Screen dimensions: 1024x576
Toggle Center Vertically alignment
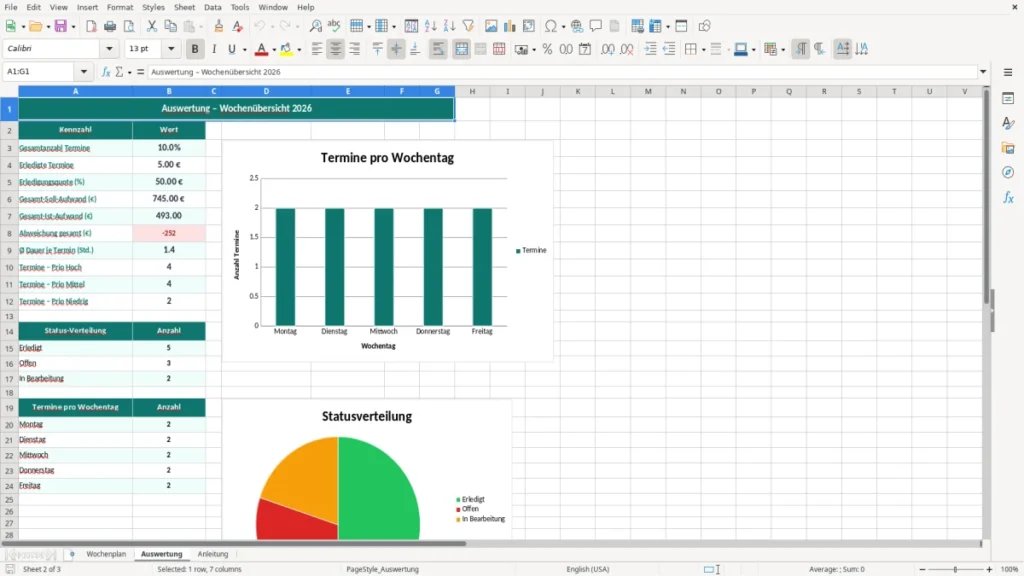pos(396,49)
